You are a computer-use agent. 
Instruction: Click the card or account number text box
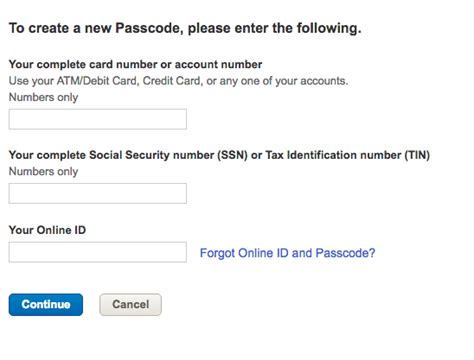pyautogui.click(x=98, y=119)
